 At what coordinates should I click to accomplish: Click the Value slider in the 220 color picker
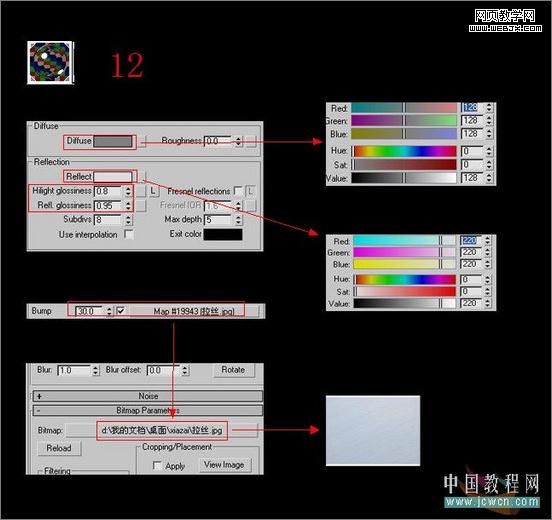[x=404, y=303]
